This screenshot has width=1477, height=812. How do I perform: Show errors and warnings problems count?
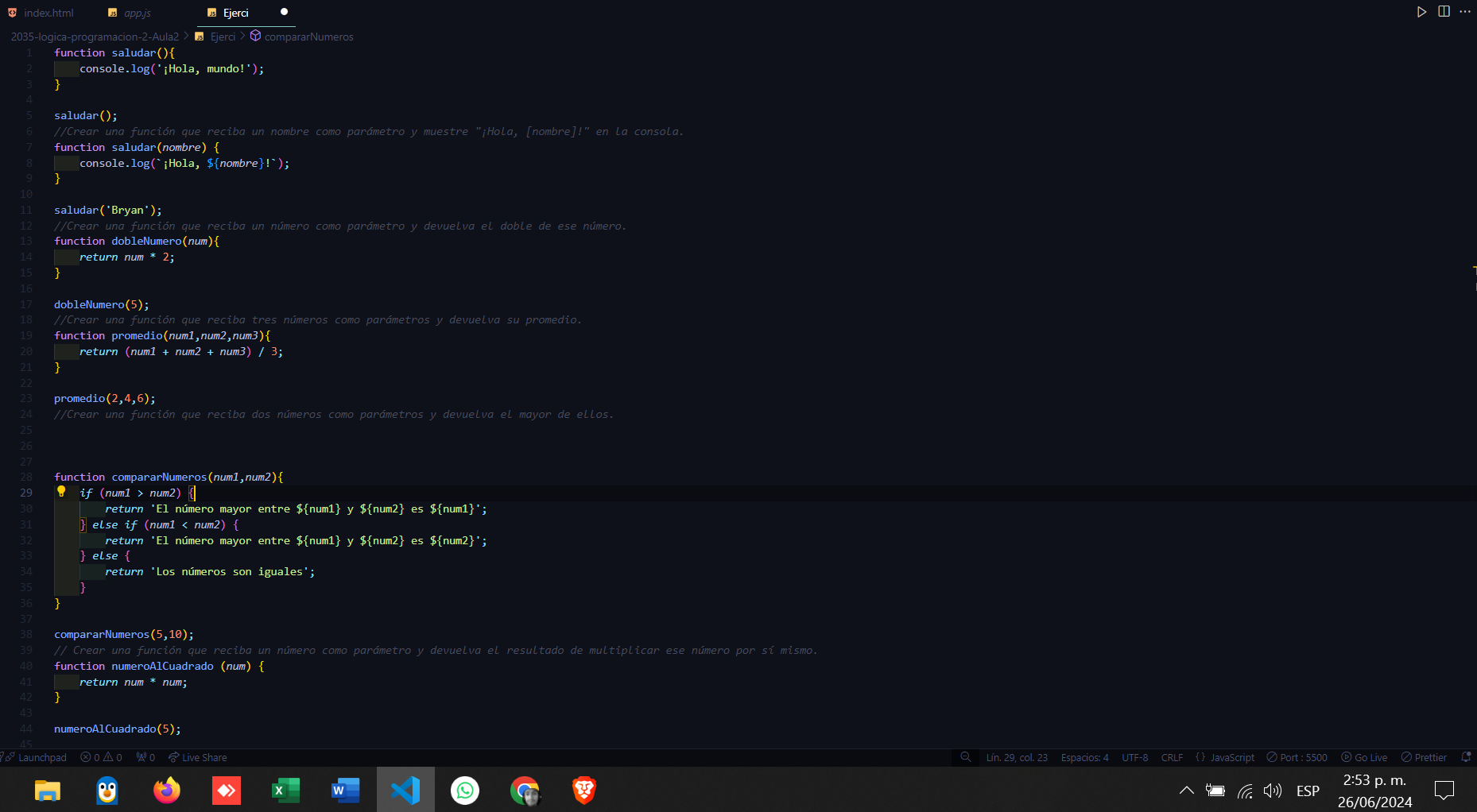tap(101, 757)
